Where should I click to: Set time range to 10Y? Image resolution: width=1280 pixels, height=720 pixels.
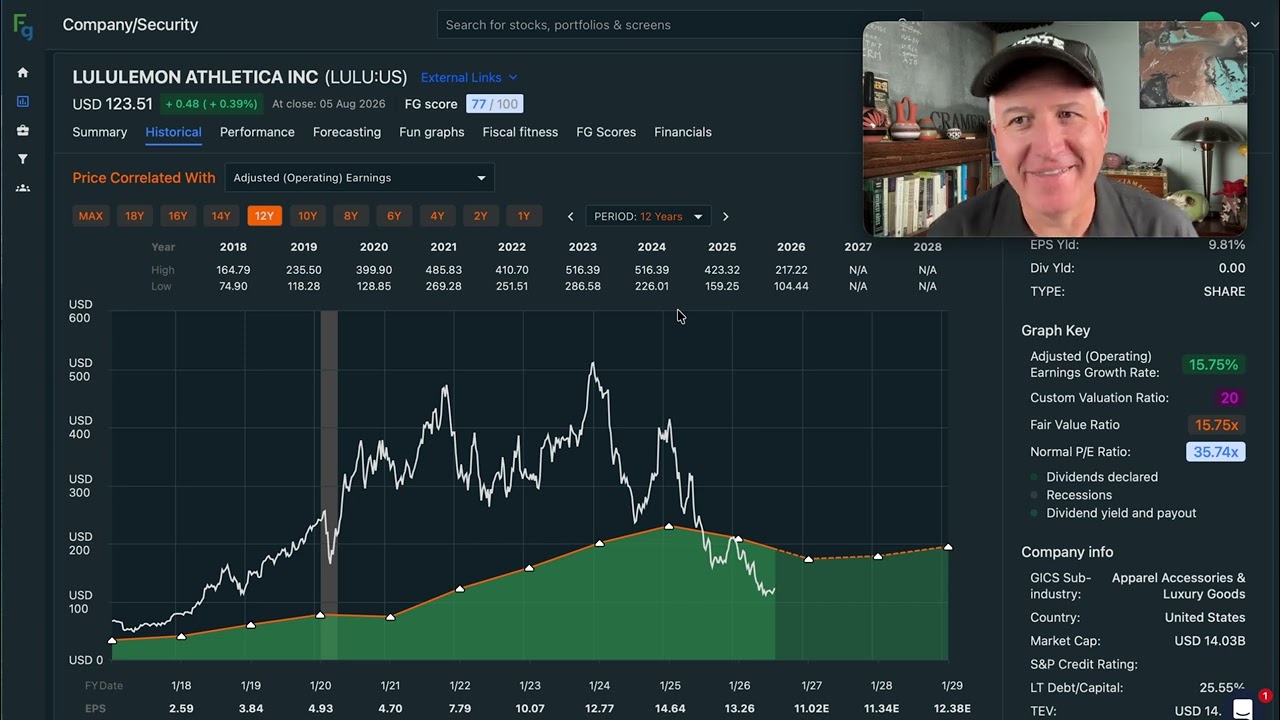(x=307, y=216)
